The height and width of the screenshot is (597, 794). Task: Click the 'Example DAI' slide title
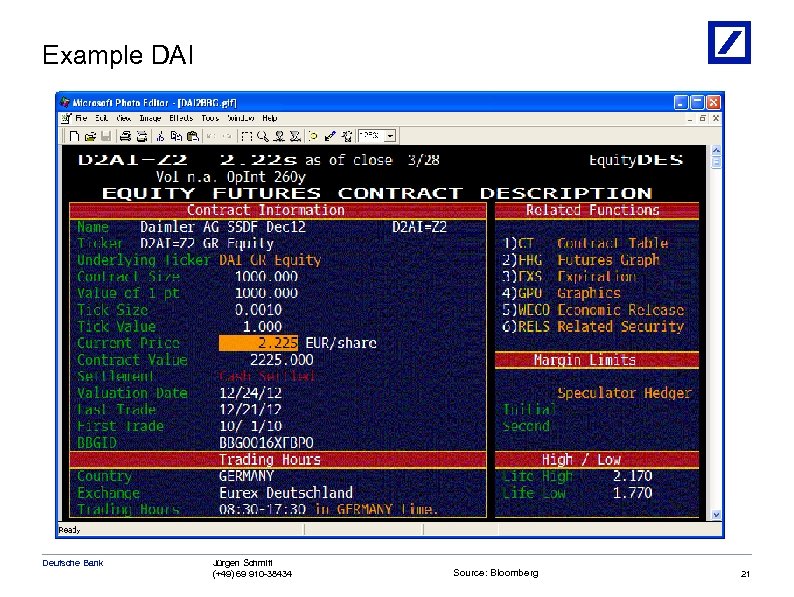118,55
